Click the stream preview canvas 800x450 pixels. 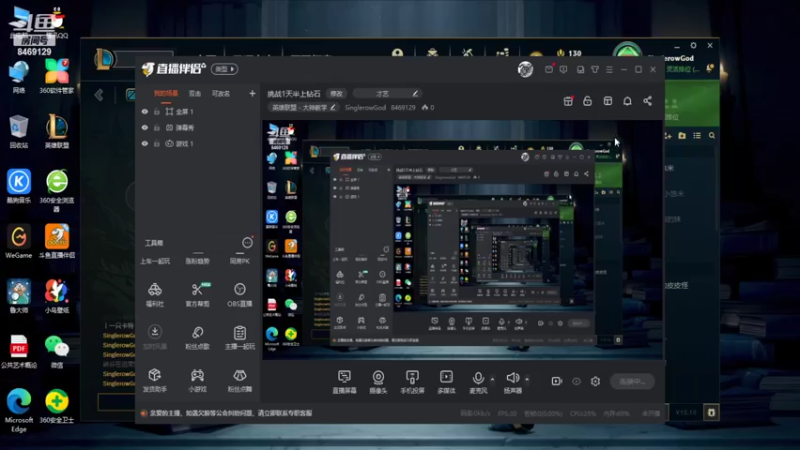point(463,240)
